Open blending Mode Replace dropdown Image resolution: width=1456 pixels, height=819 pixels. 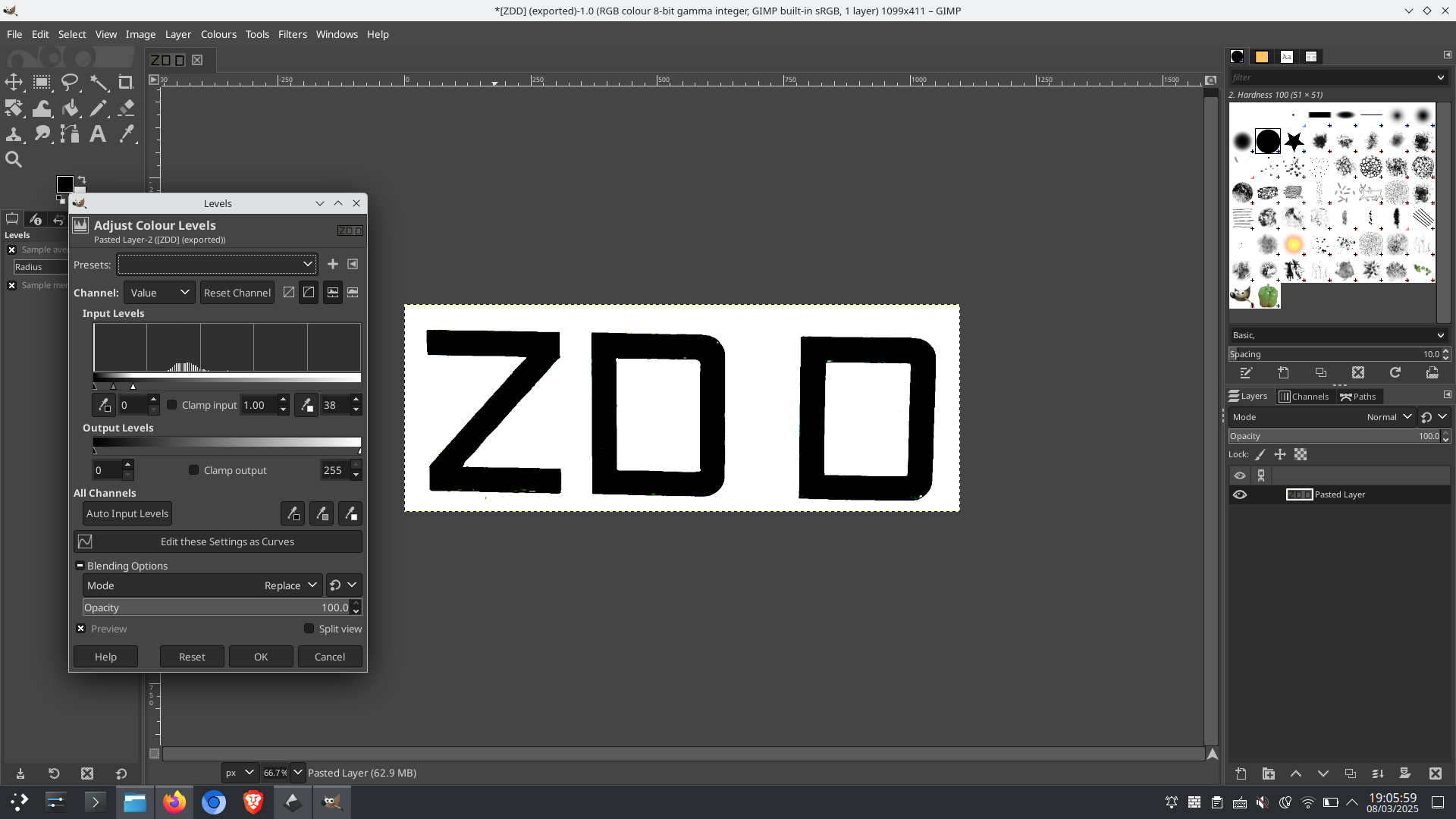click(x=202, y=585)
